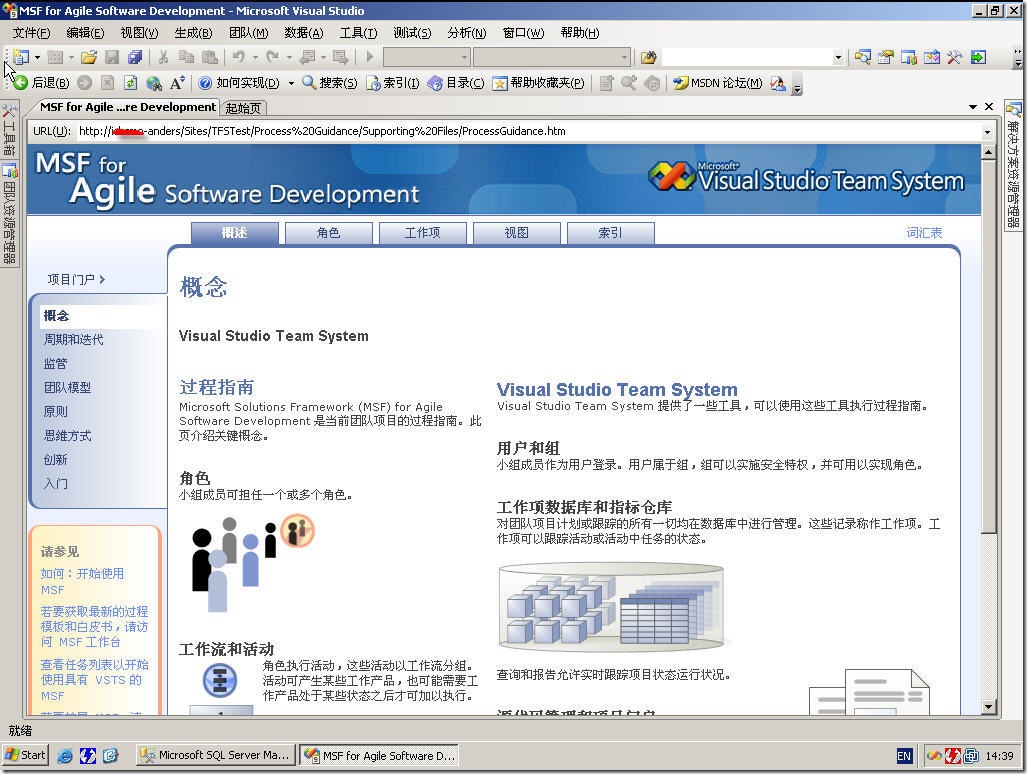1027x774 pixels.
Task: Open the 周期和迭代 sidebar link
Action: pyautogui.click(x=73, y=339)
